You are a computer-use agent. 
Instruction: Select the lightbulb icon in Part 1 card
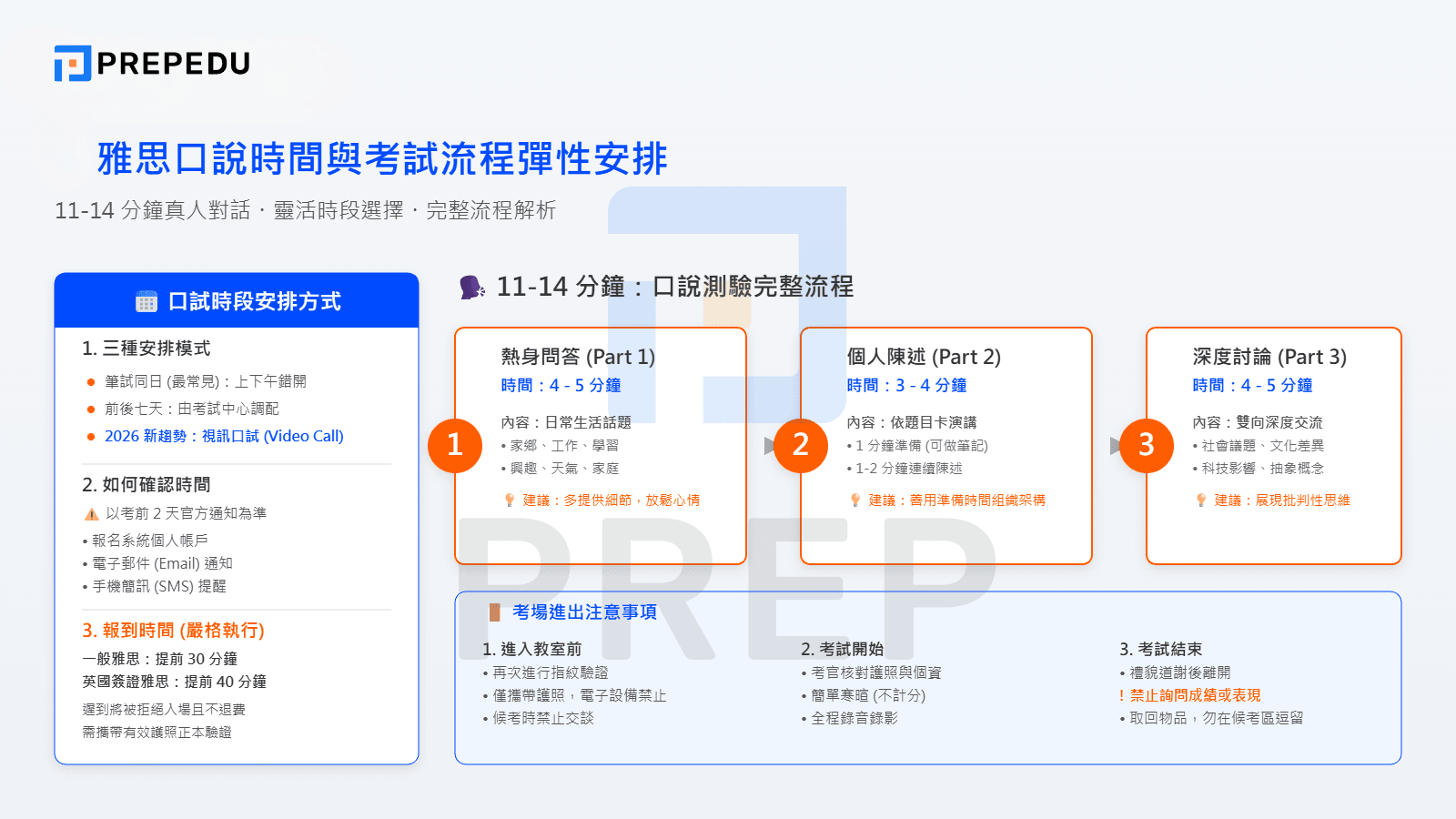(x=509, y=499)
